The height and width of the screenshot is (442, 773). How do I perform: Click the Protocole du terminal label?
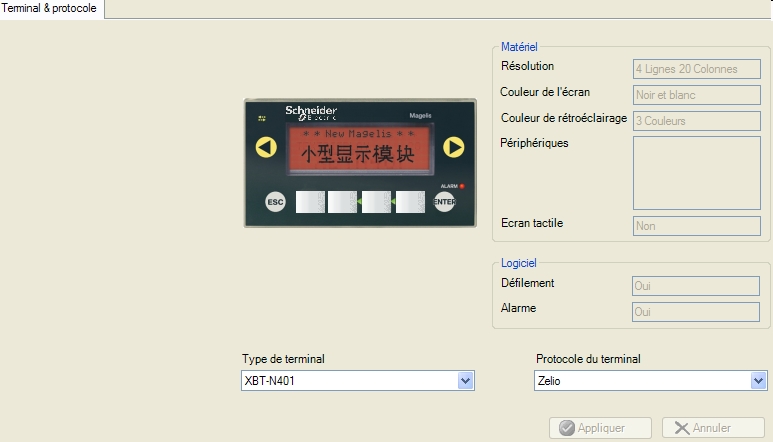(588, 359)
